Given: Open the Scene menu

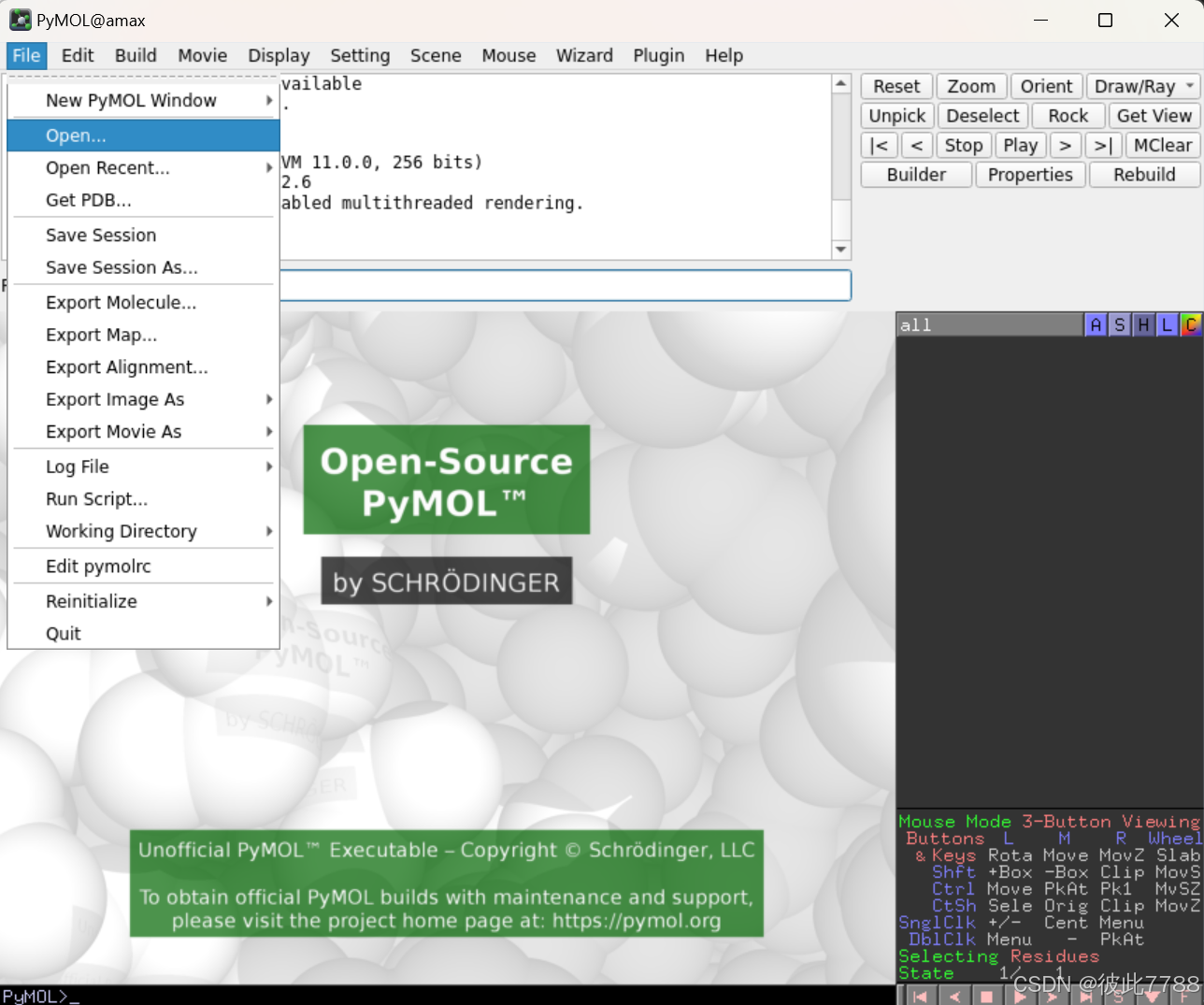Looking at the screenshot, I should point(436,55).
